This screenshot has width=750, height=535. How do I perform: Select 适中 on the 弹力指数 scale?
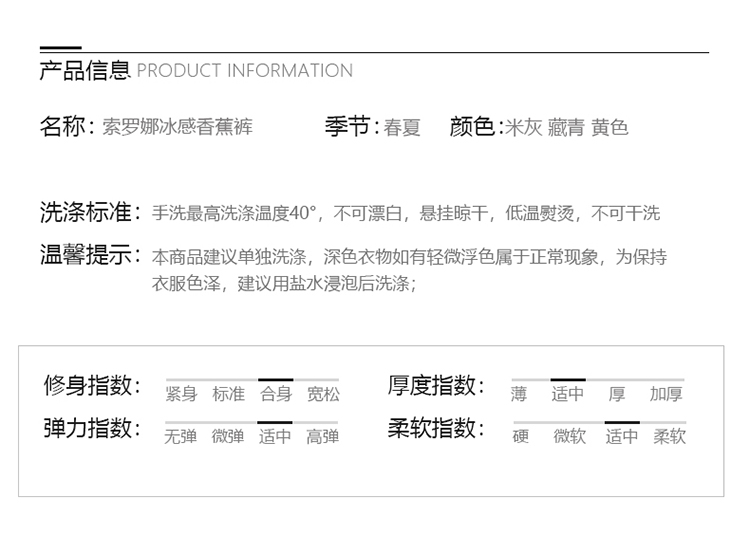tap(275, 437)
